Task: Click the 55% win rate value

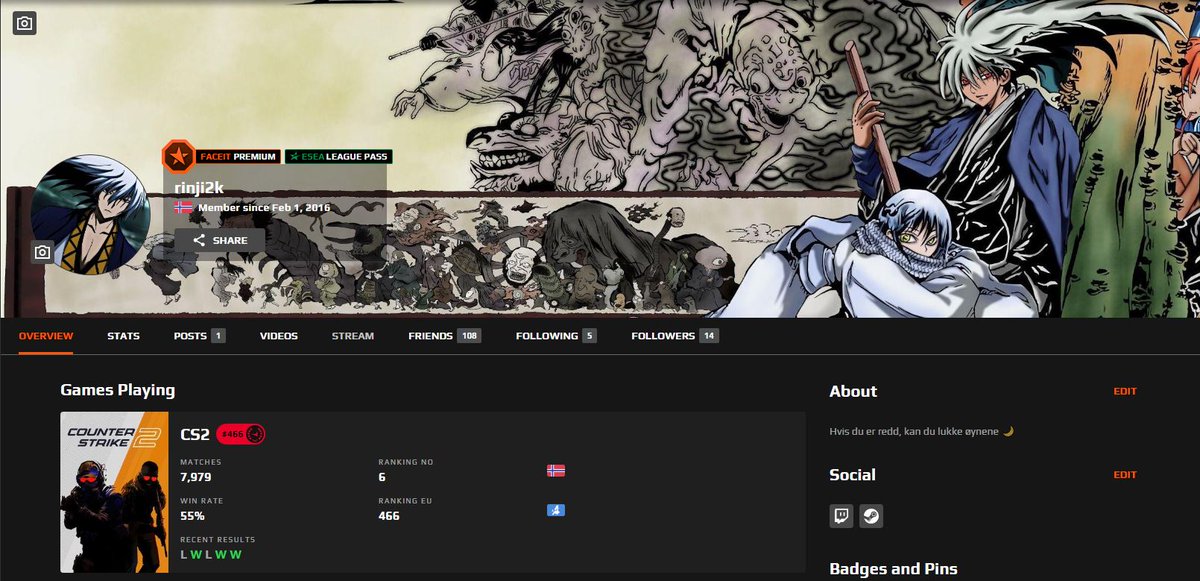Action: click(192, 516)
